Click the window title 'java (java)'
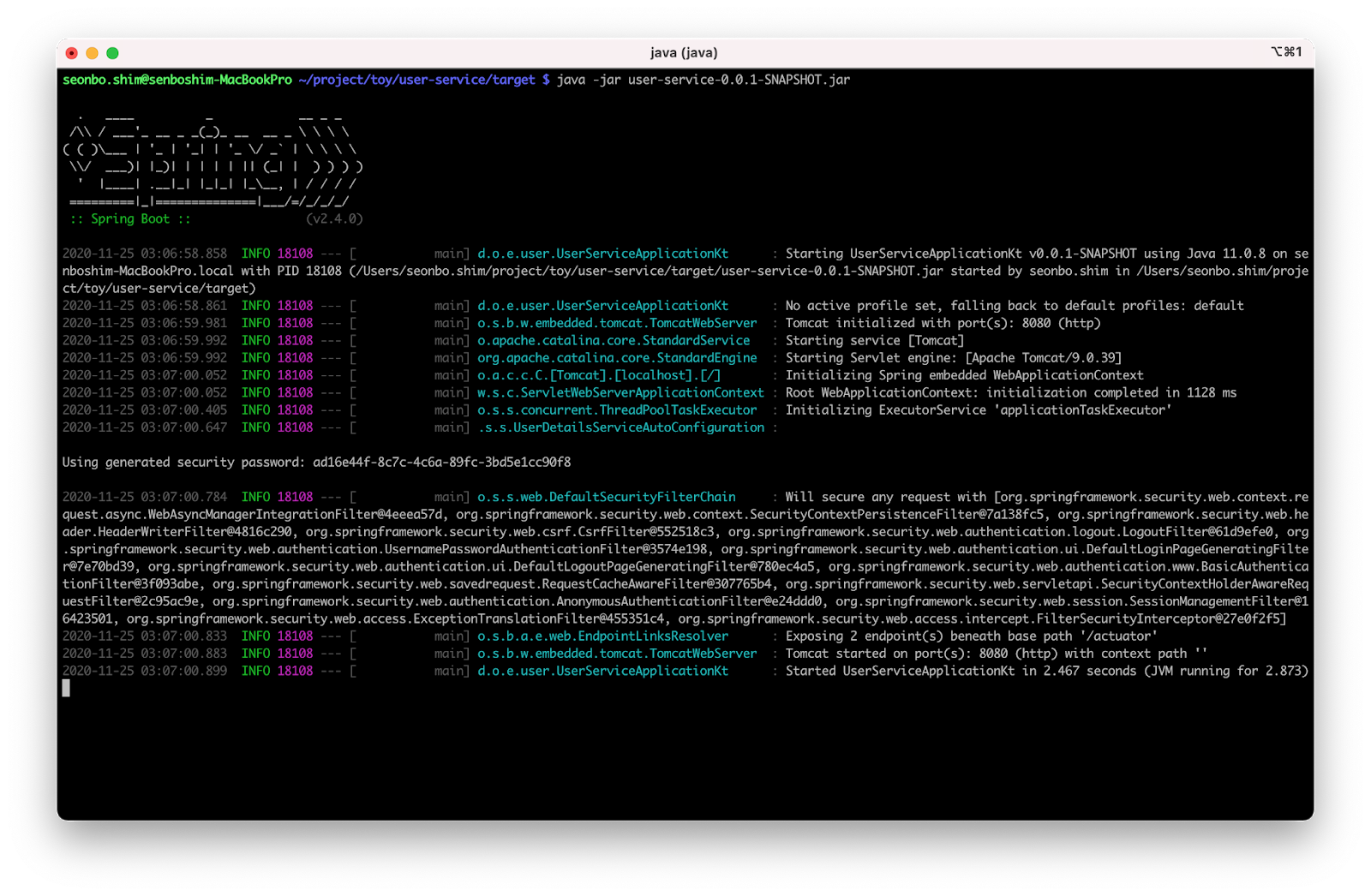The width and height of the screenshot is (1371, 896). pos(684,53)
